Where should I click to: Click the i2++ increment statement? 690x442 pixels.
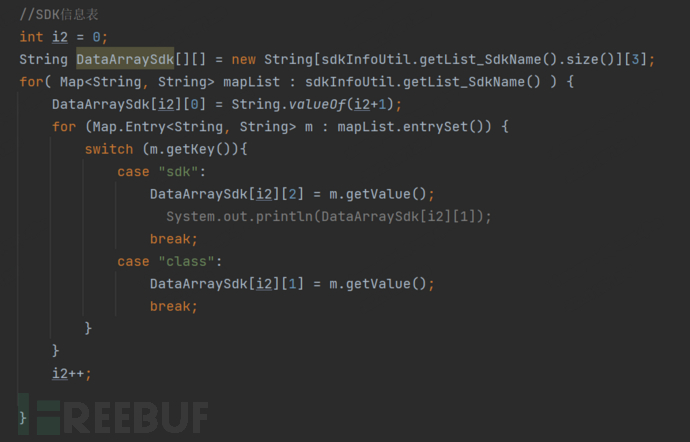coord(72,374)
